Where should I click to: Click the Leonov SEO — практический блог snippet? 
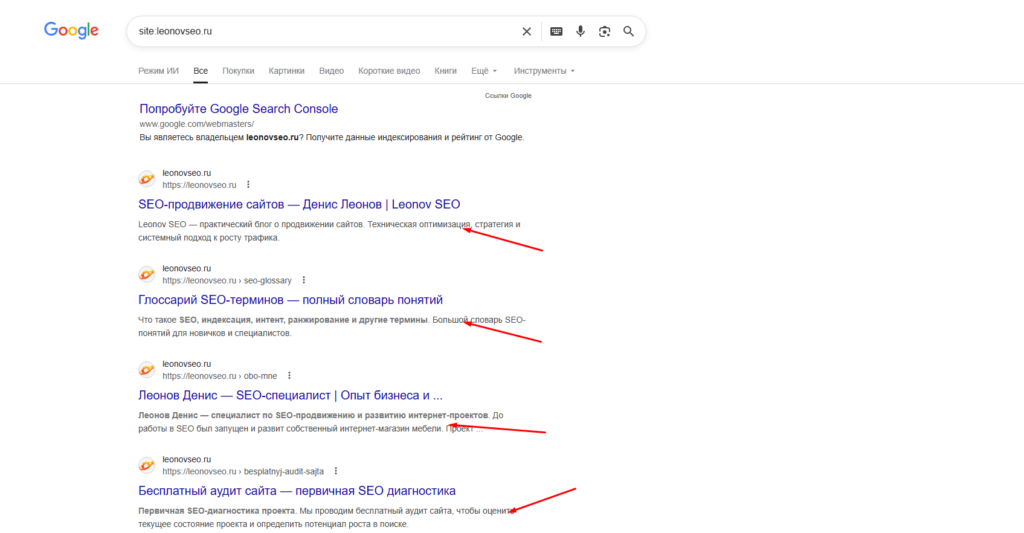click(x=329, y=231)
